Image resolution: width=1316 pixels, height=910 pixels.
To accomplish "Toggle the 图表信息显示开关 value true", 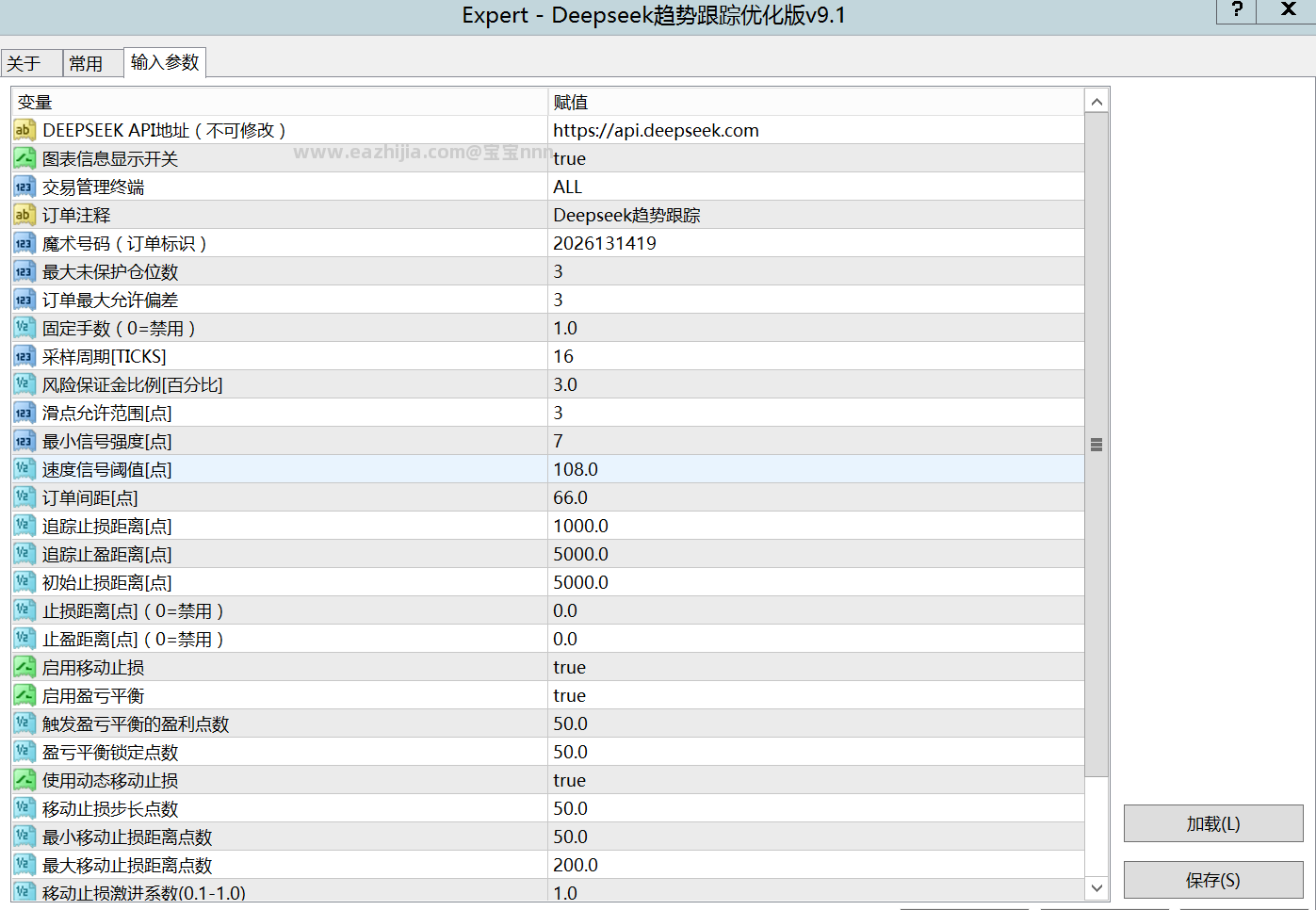I will point(816,158).
